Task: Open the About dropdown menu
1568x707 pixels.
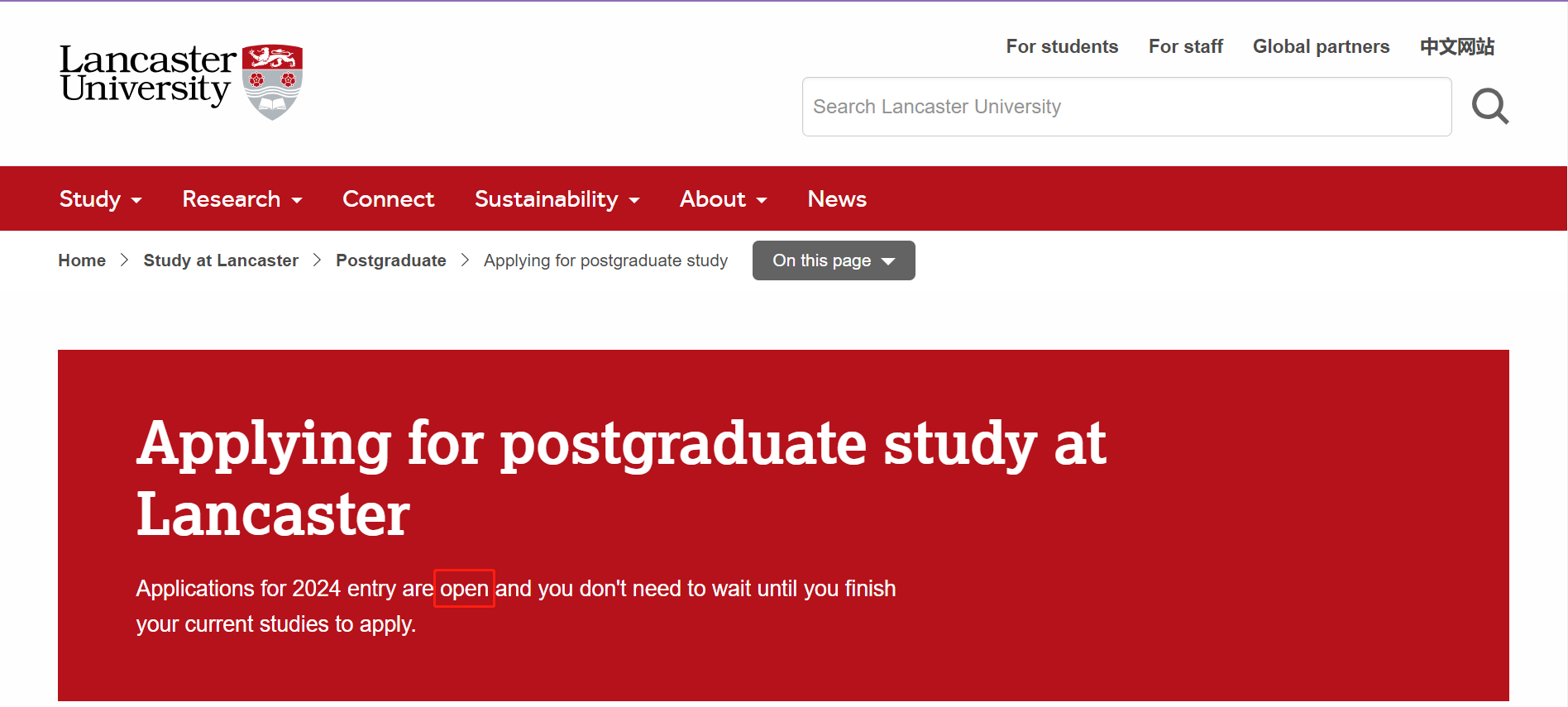Action: [723, 199]
